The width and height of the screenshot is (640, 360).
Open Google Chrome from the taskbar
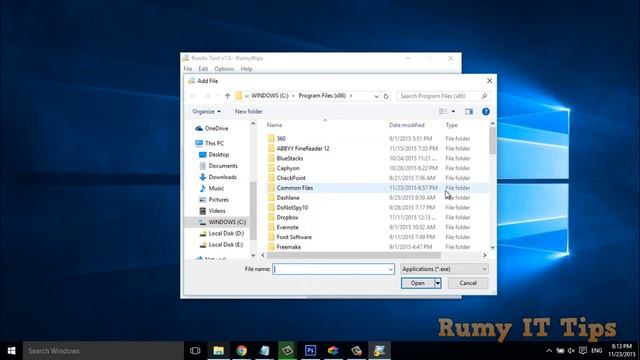point(242,351)
